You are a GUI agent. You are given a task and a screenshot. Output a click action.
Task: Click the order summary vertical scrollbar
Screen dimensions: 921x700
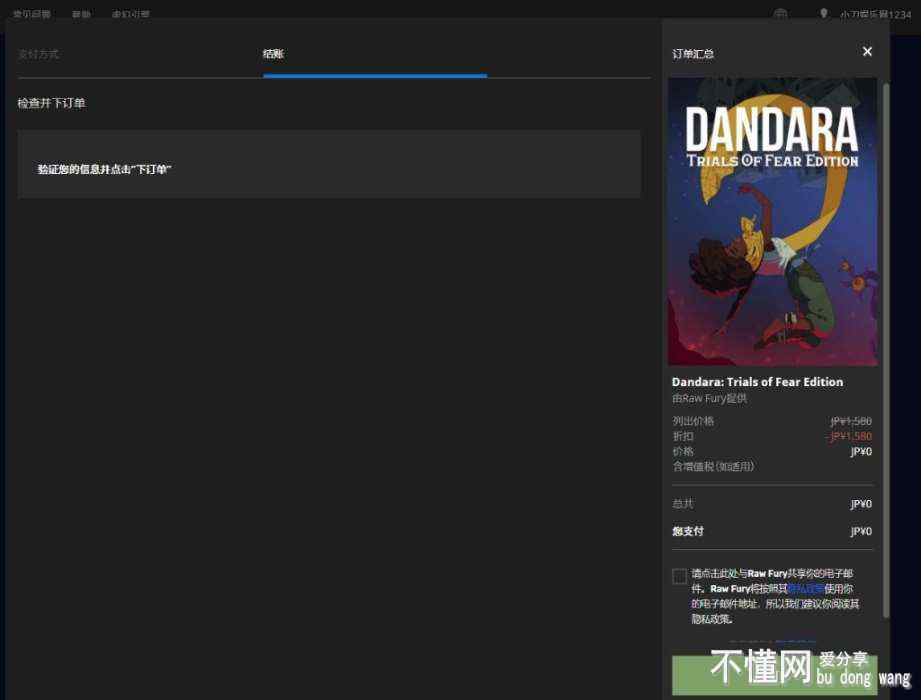coord(886,351)
